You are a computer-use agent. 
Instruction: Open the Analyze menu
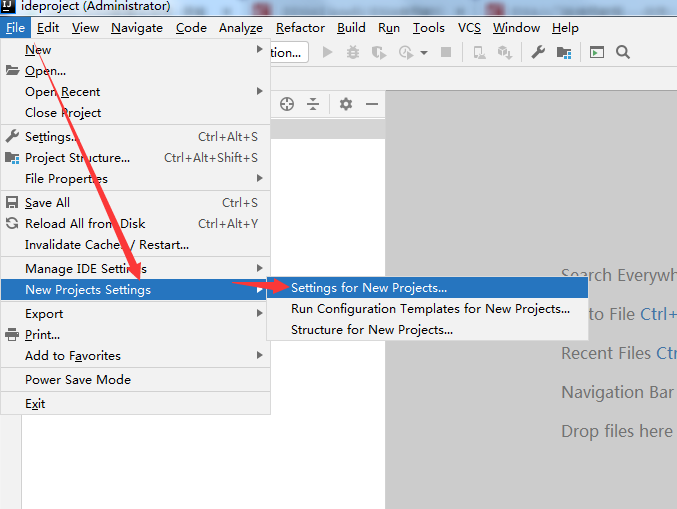point(241,28)
